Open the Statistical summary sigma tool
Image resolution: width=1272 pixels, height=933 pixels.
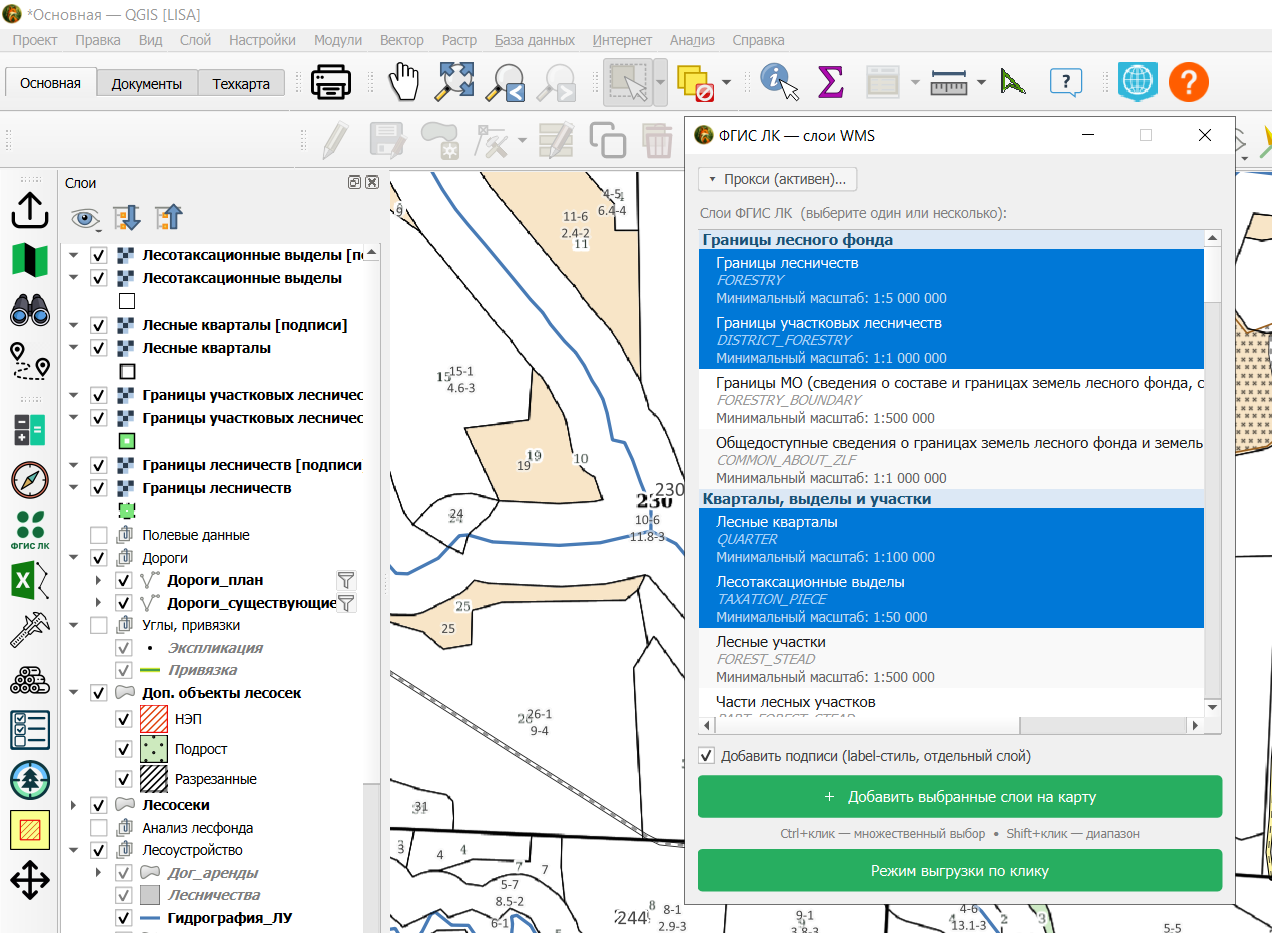click(x=830, y=82)
